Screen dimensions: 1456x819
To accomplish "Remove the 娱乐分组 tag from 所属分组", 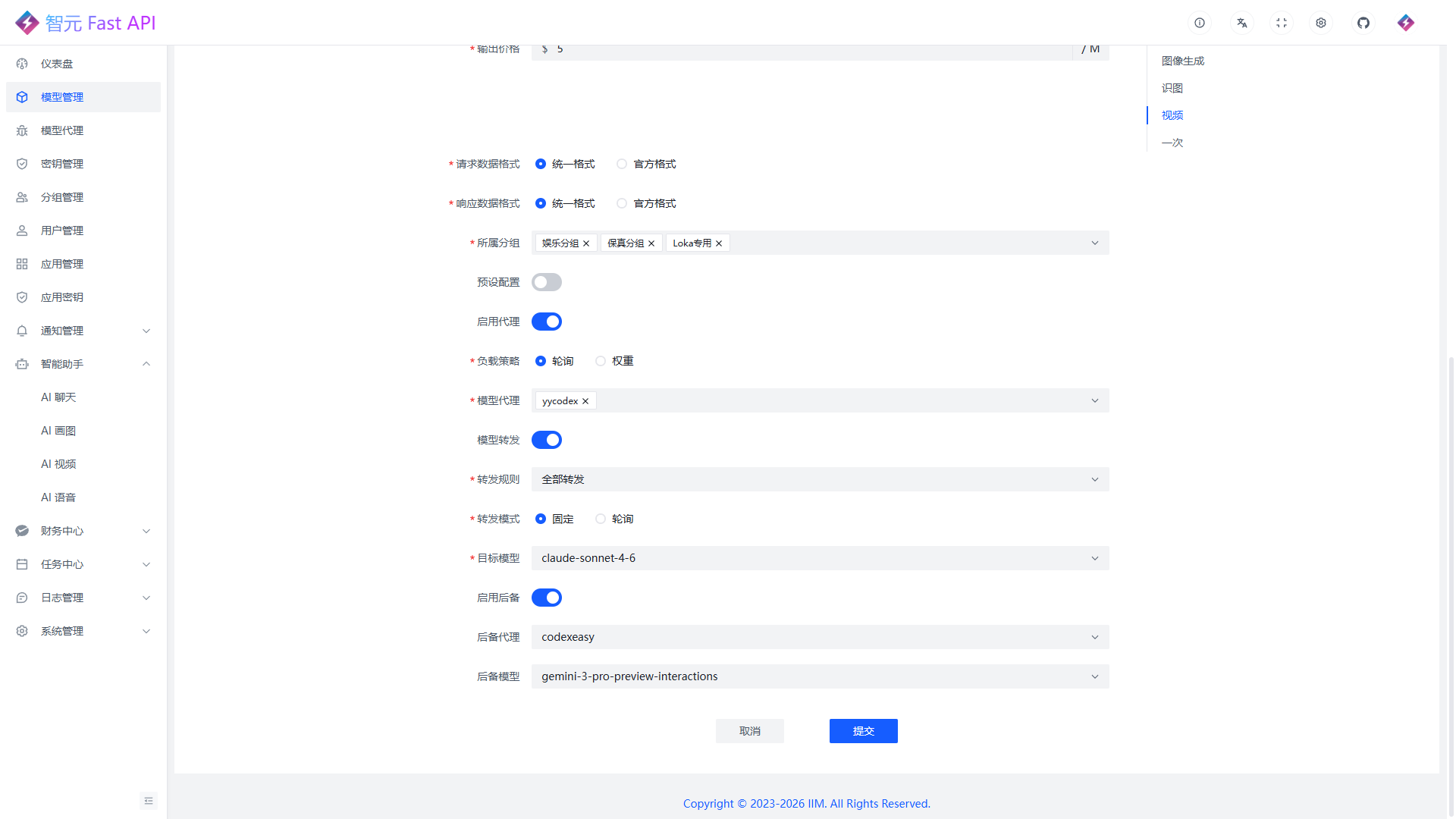I will tap(586, 243).
